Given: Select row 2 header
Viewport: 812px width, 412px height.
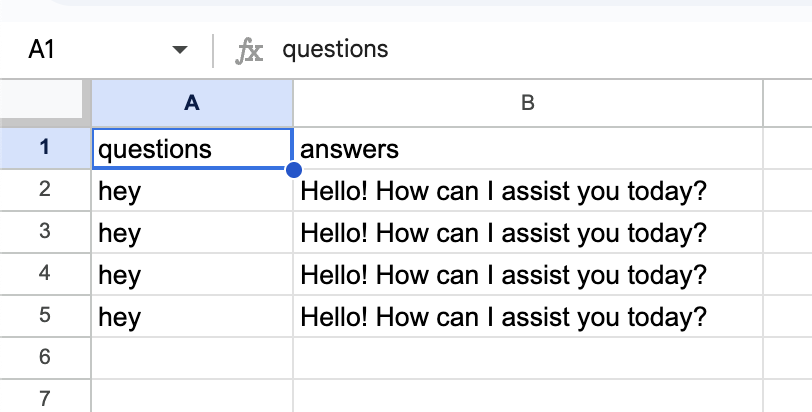Looking at the screenshot, I should coord(45,191).
